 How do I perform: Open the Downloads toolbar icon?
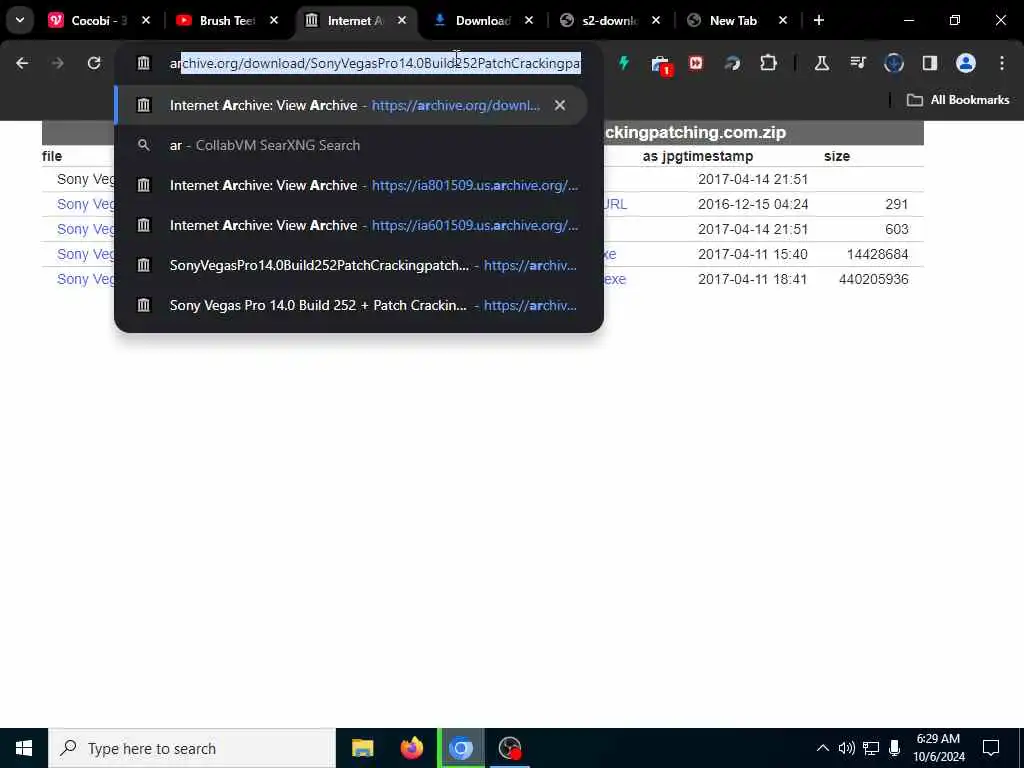(x=893, y=63)
